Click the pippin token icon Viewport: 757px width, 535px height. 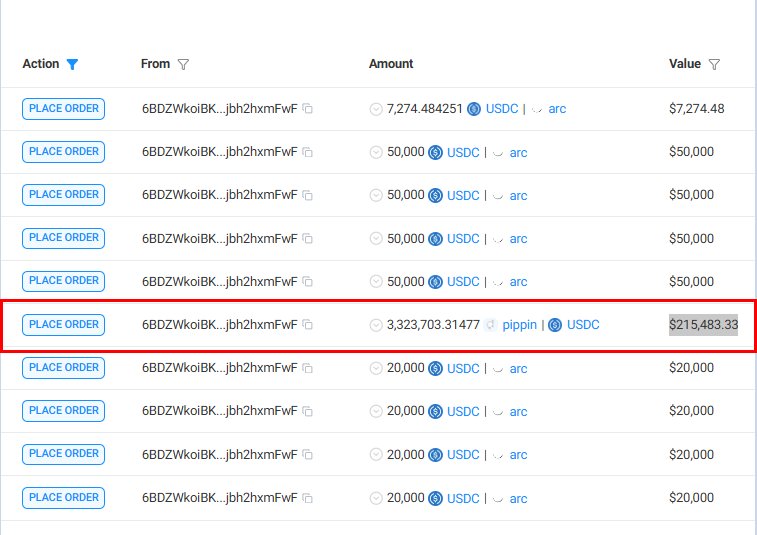pos(490,324)
